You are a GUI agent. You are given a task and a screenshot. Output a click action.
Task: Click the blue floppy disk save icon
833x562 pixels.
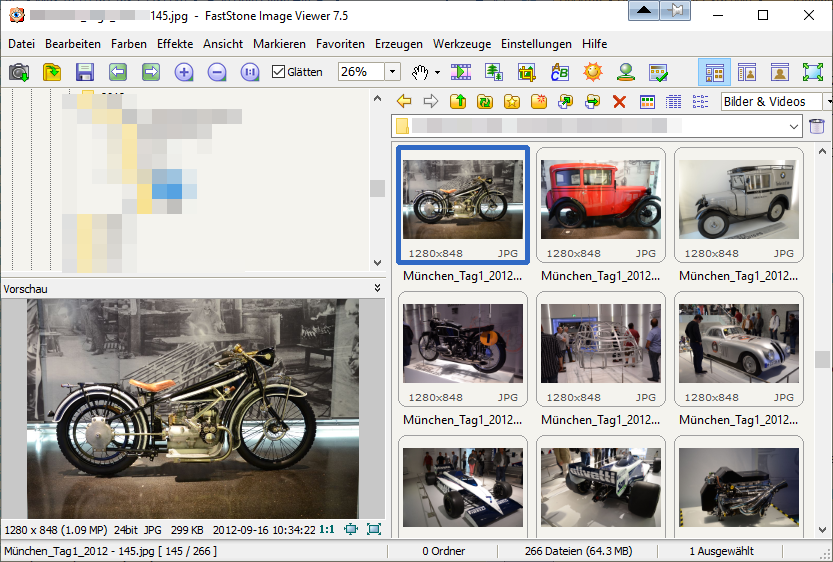point(85,72)
